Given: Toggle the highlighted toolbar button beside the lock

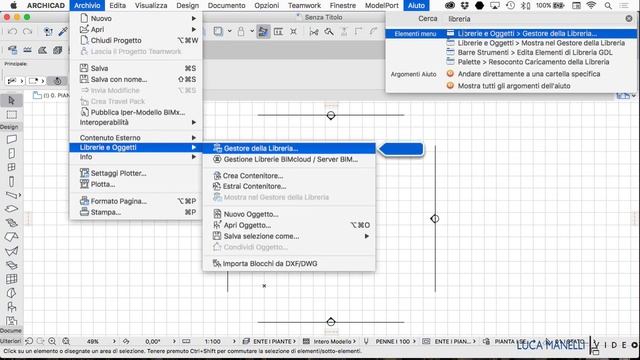Looking at the screenshot, I should (263, 31).
